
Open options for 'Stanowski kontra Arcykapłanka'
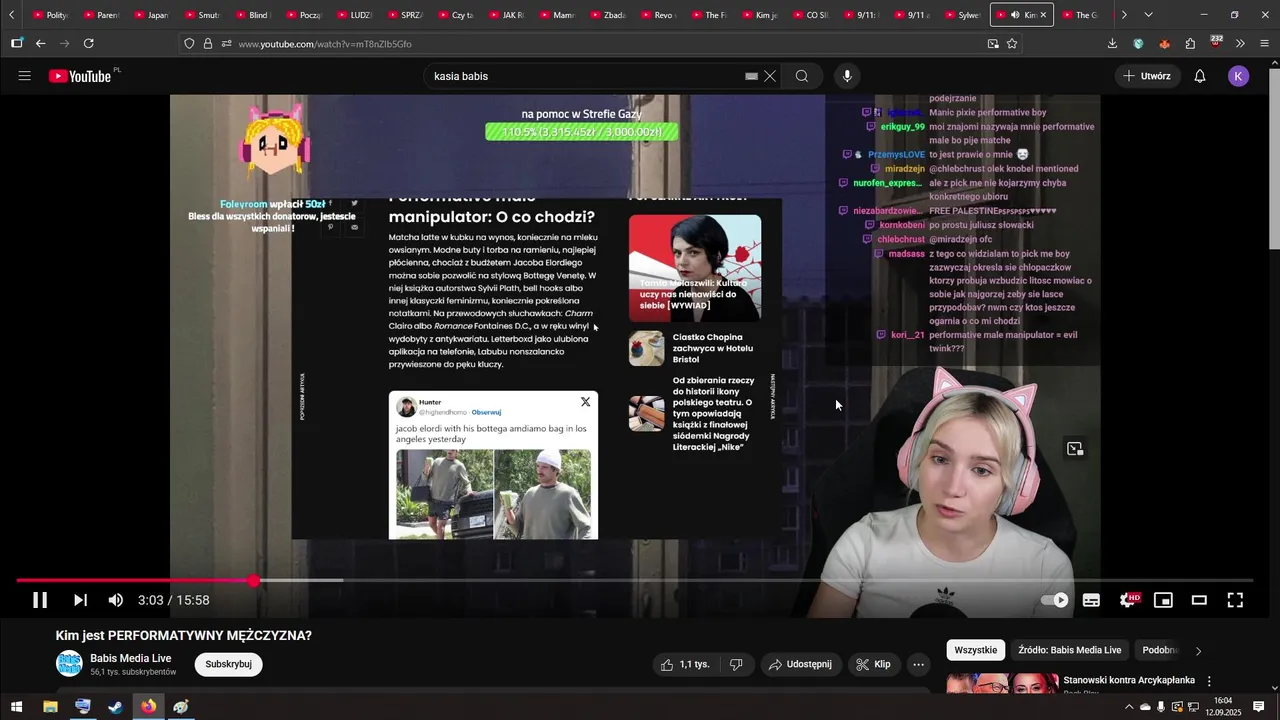[1209, 681]
